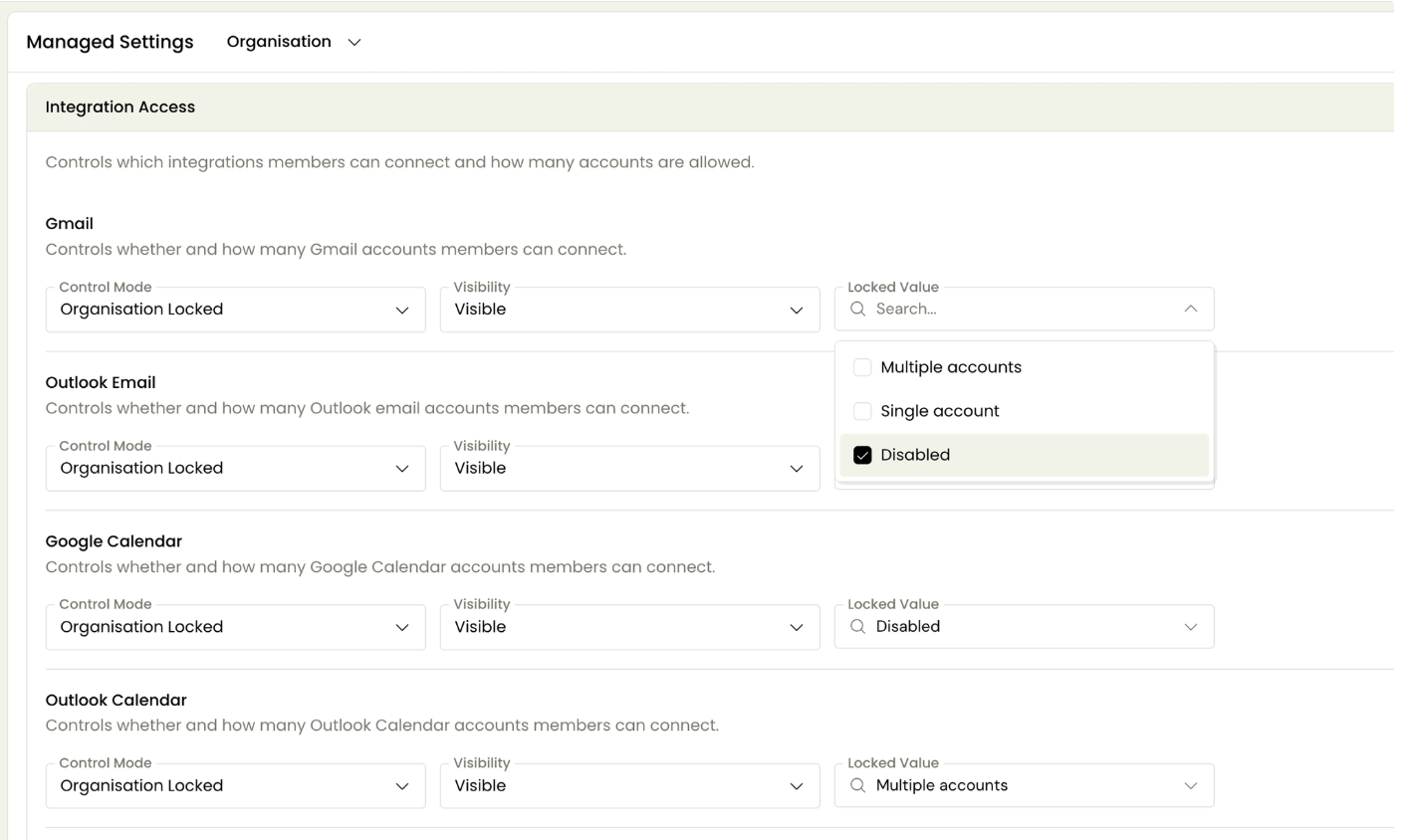Image resolution: width=1412 pixels, height=840 pixels.
Task: Click chevron in Gmail Visibility field
Action: tap(797, 311)
